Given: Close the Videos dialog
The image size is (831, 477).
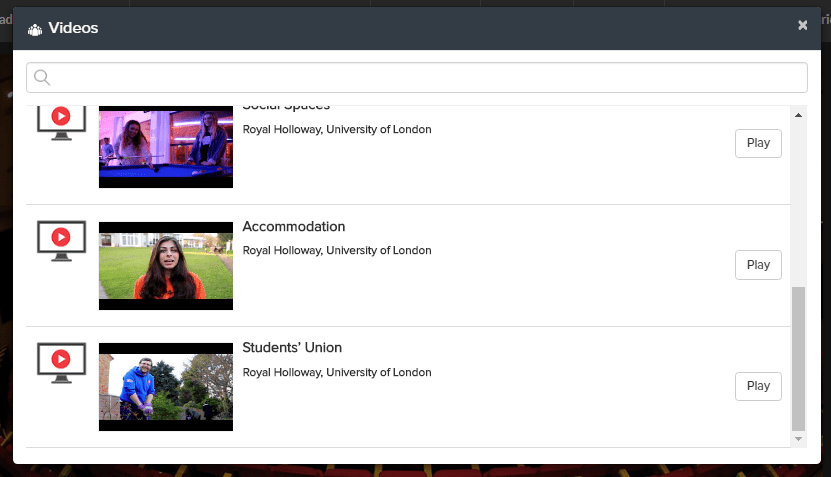Looking at the screenshot, I should [802, 26].
